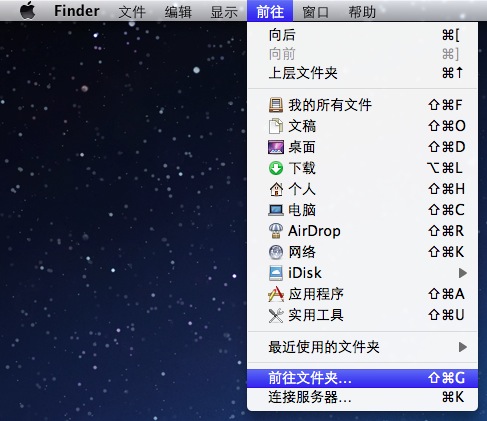This screenshot has width=487, height=421.
Task: Choose 向后 to go back
Action: click(362, 35)
